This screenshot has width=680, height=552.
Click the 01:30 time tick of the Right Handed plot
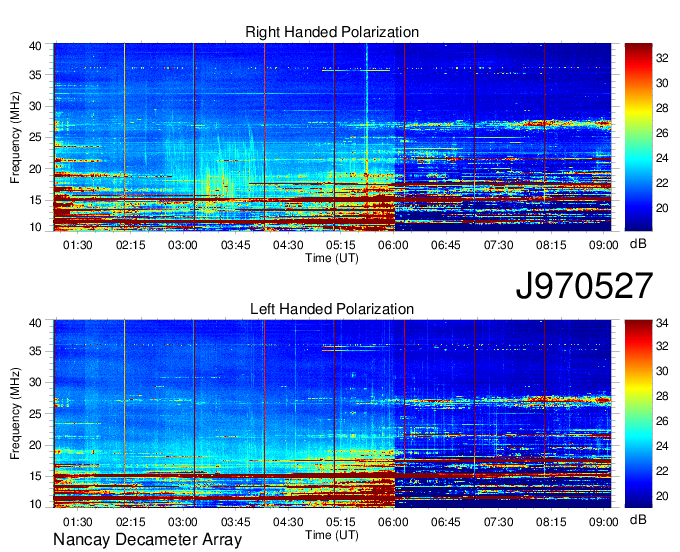tap(78, 245)
